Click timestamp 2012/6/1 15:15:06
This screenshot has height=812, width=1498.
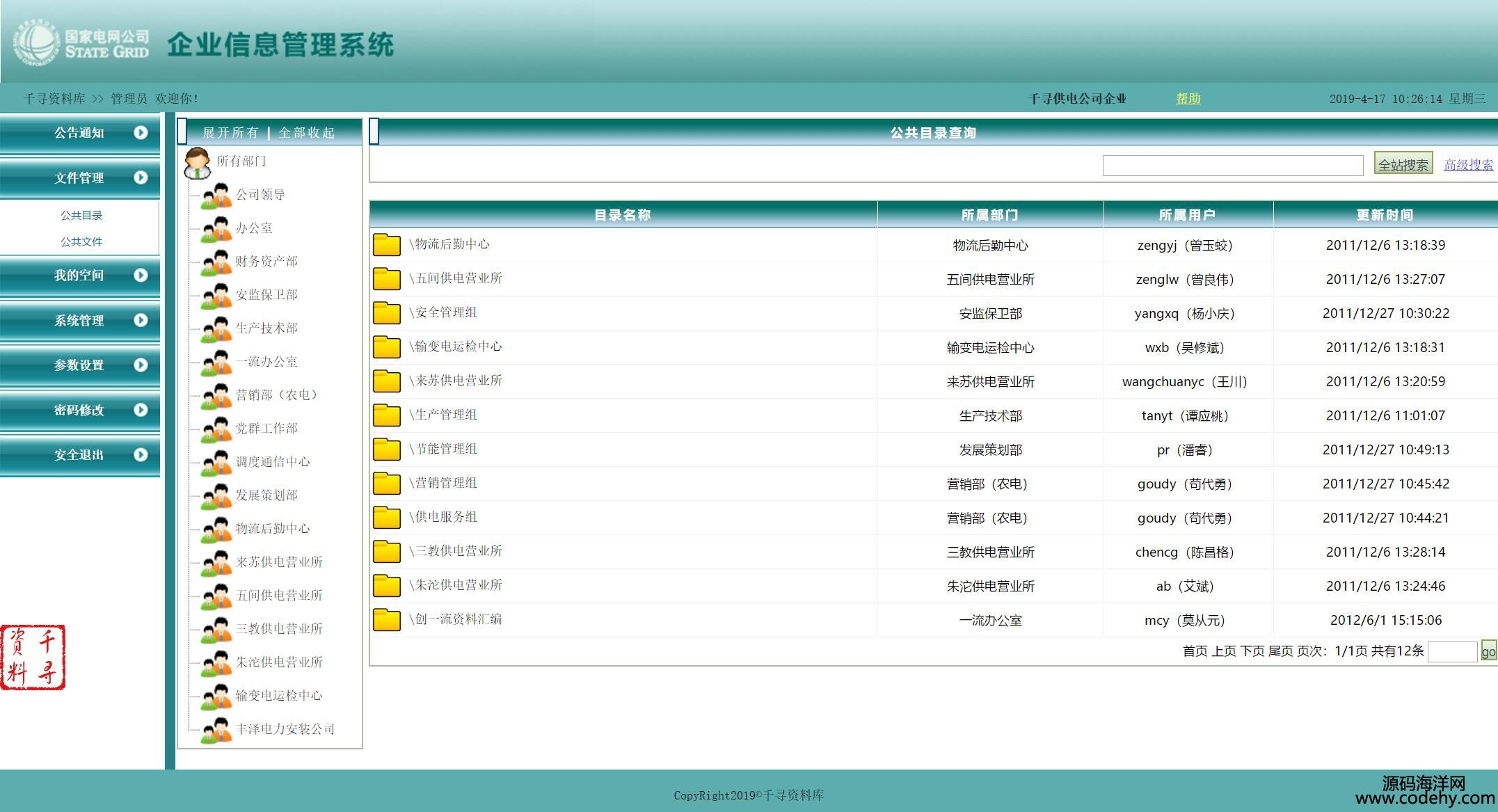[x=1386, y=620]
